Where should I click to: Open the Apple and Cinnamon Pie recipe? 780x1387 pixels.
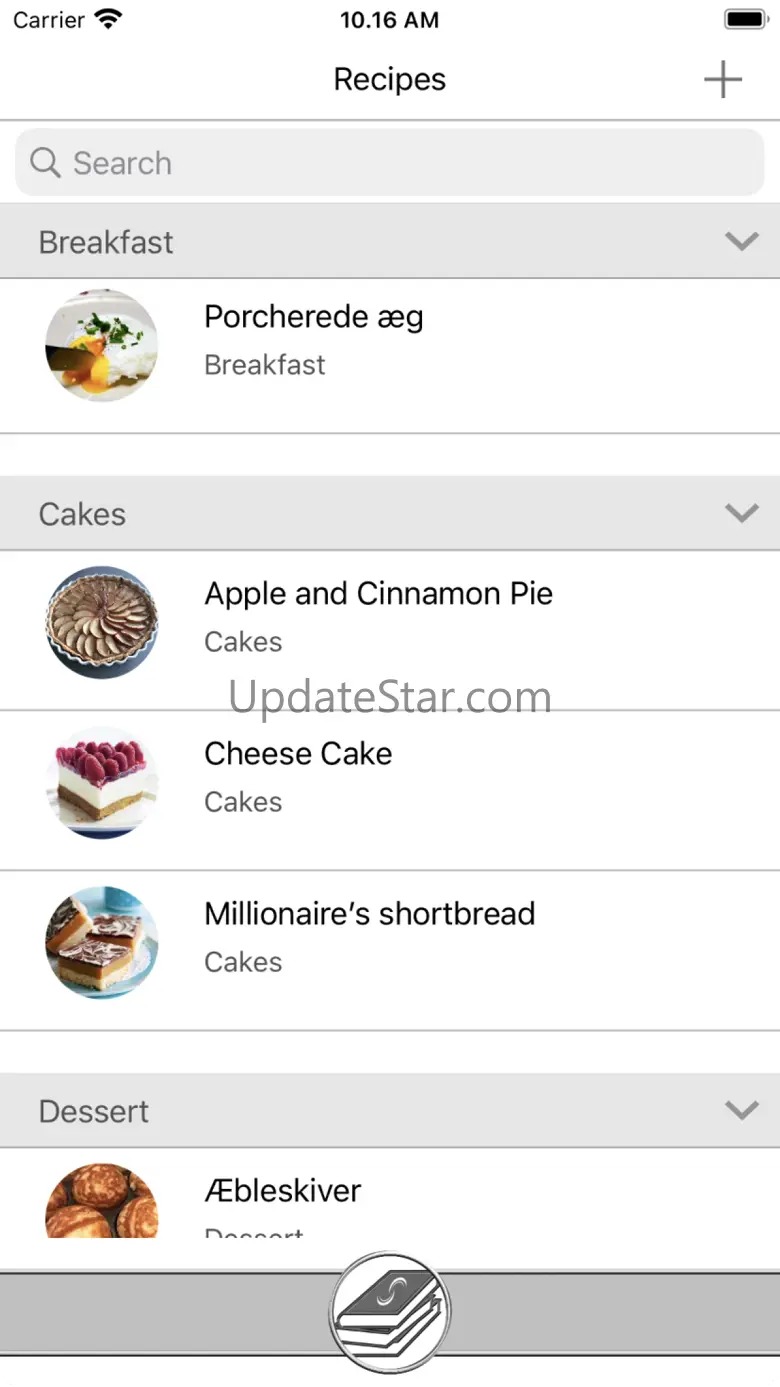tap(378, 594)
